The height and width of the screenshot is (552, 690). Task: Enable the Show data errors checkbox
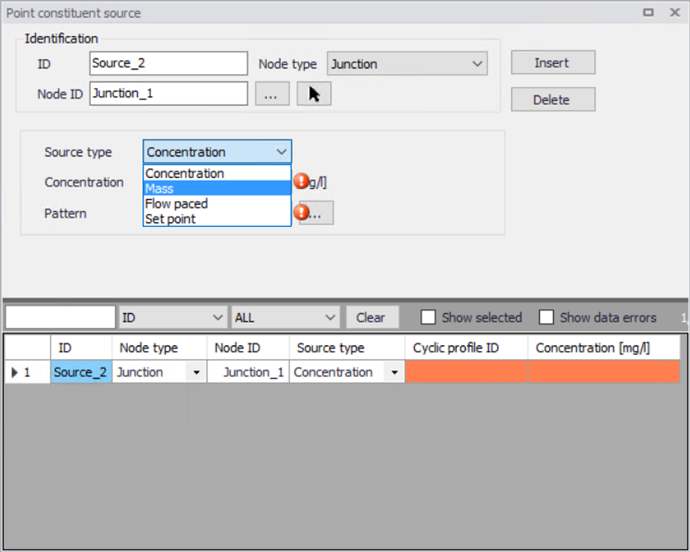click(546, 317)
